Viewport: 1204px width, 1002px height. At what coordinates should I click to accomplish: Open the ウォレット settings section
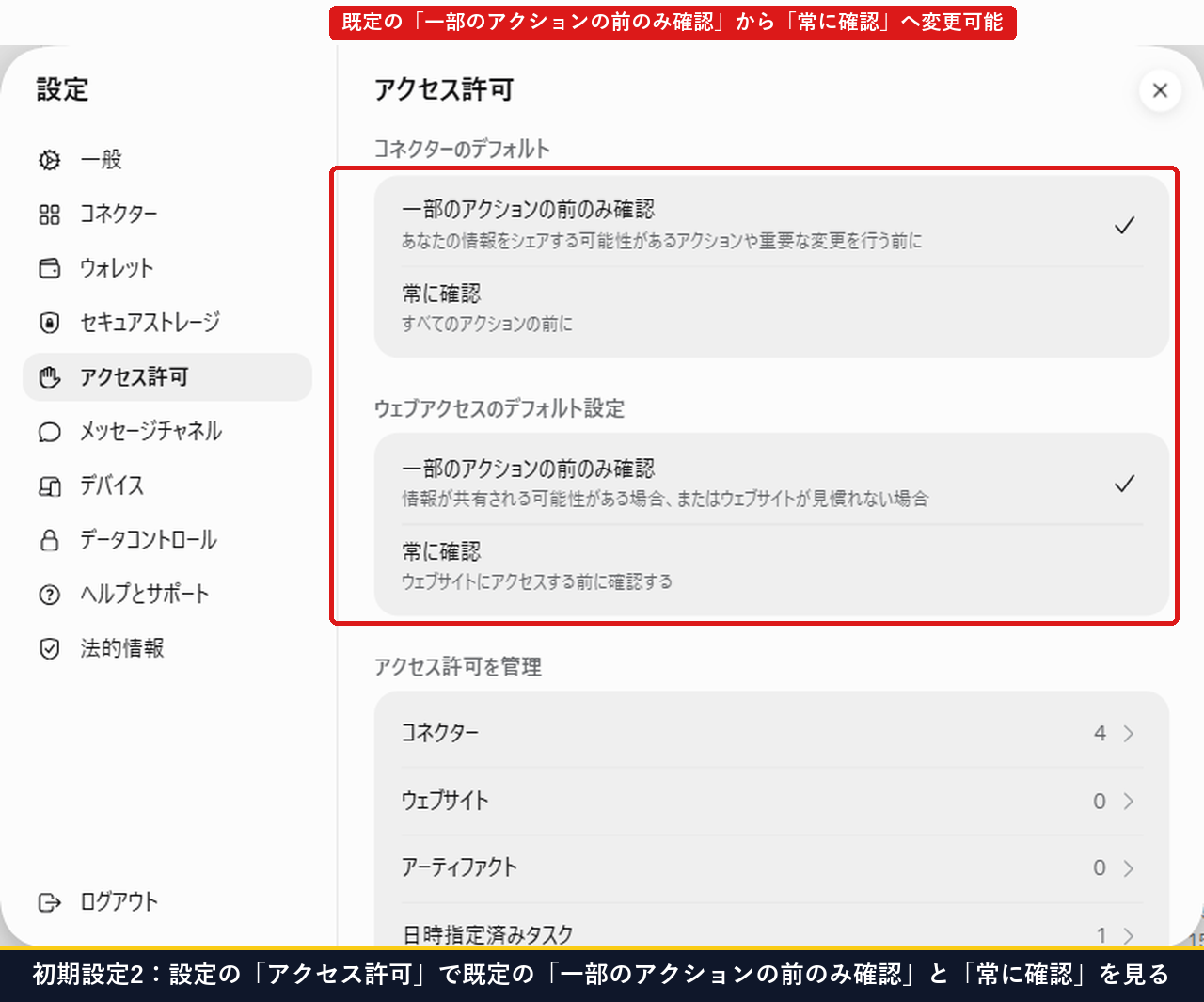167,268
